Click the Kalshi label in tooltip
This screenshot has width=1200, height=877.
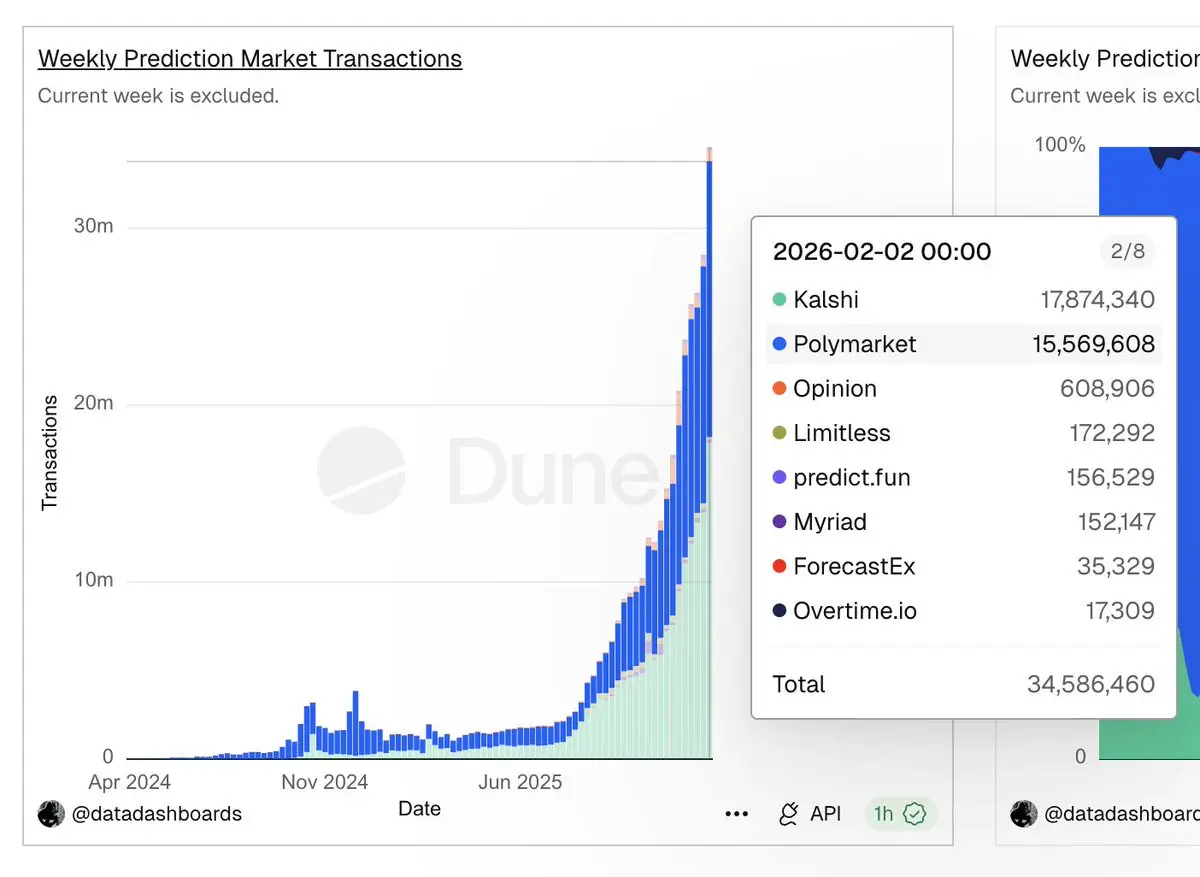click(826, 299)
